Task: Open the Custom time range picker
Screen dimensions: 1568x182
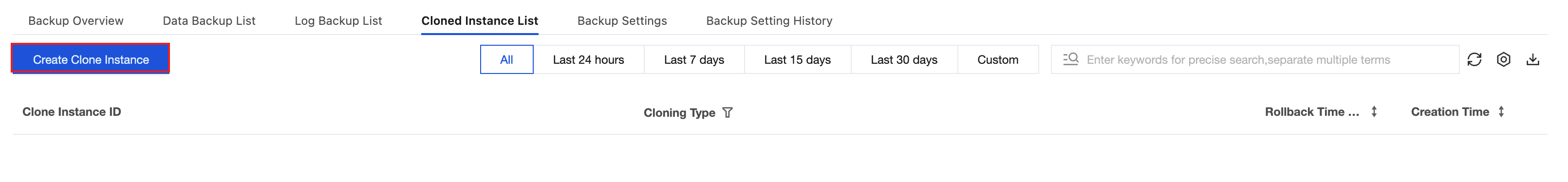Action: coord(998,60)
